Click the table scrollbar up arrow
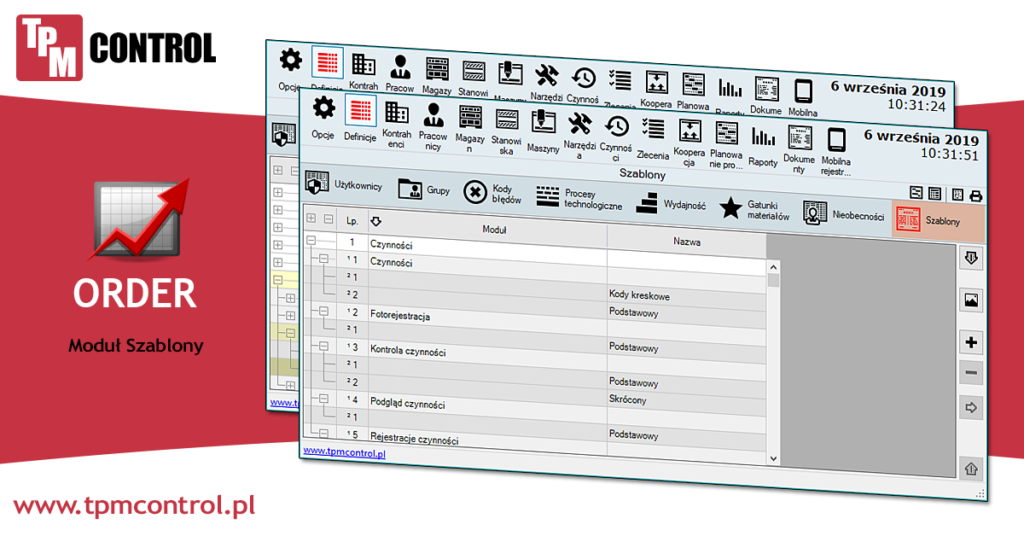 pyautogui.click(x=773, y=267)
